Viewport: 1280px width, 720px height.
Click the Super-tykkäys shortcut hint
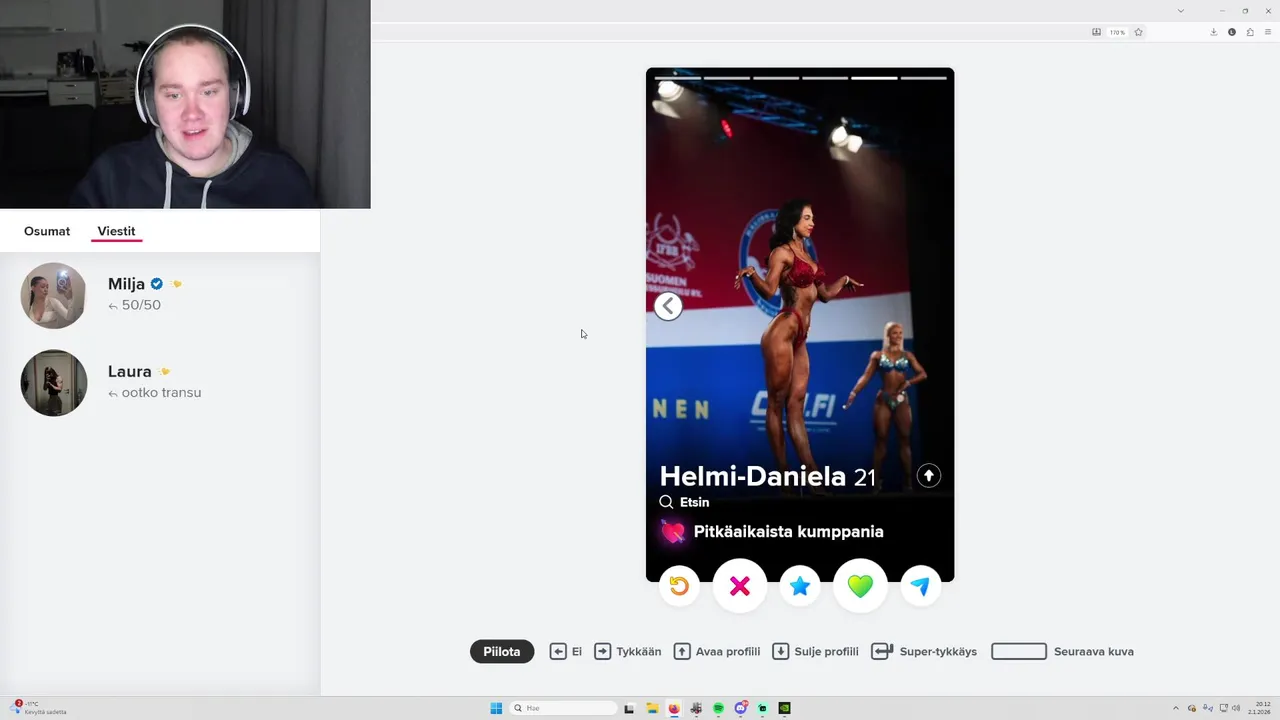pyautogui.click(x=924, y=651)
